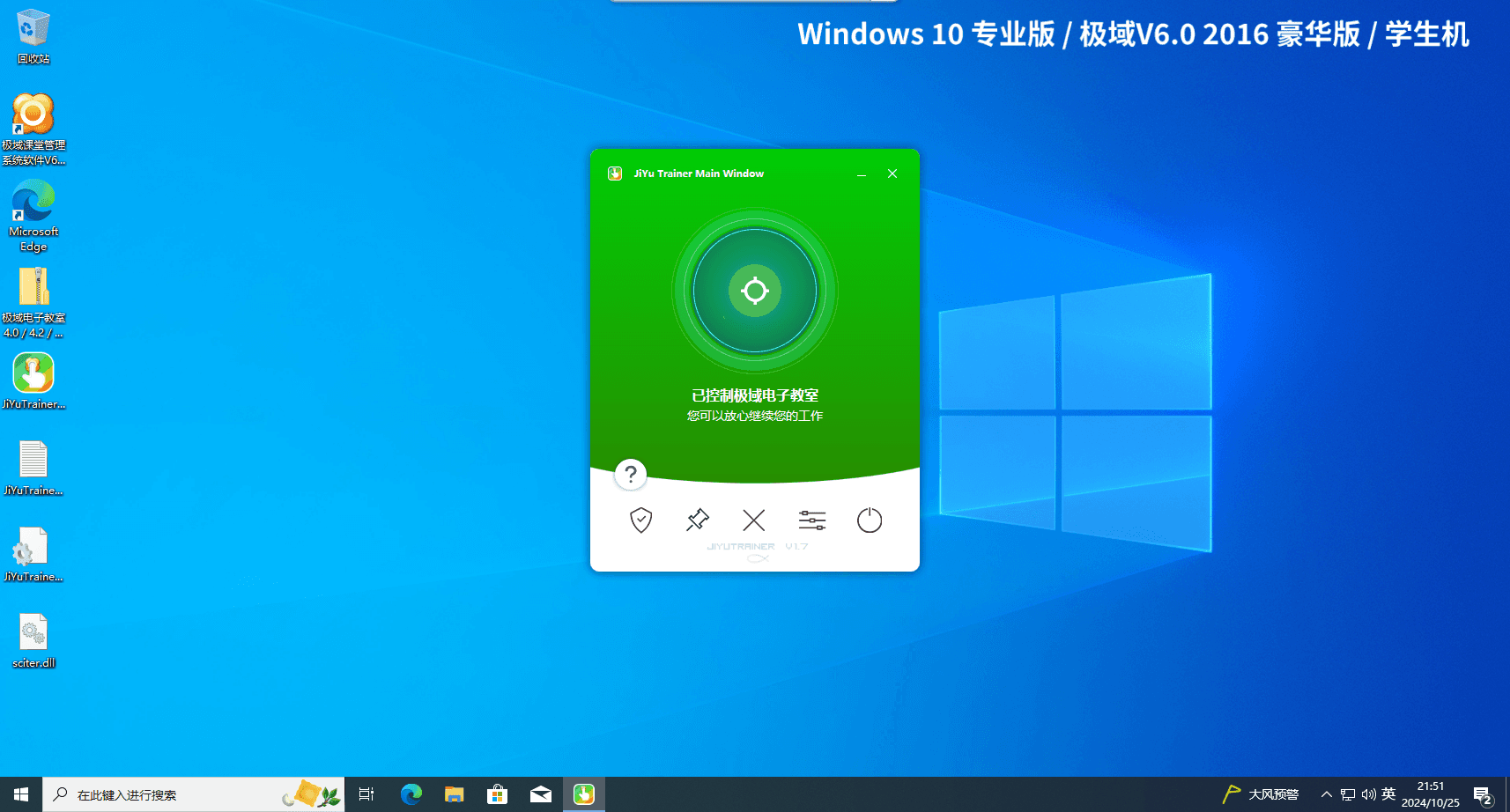The image size is (1510, 812).
Task: Select the Recycle Bin desktop icon
Action: [x=33, y=36]
